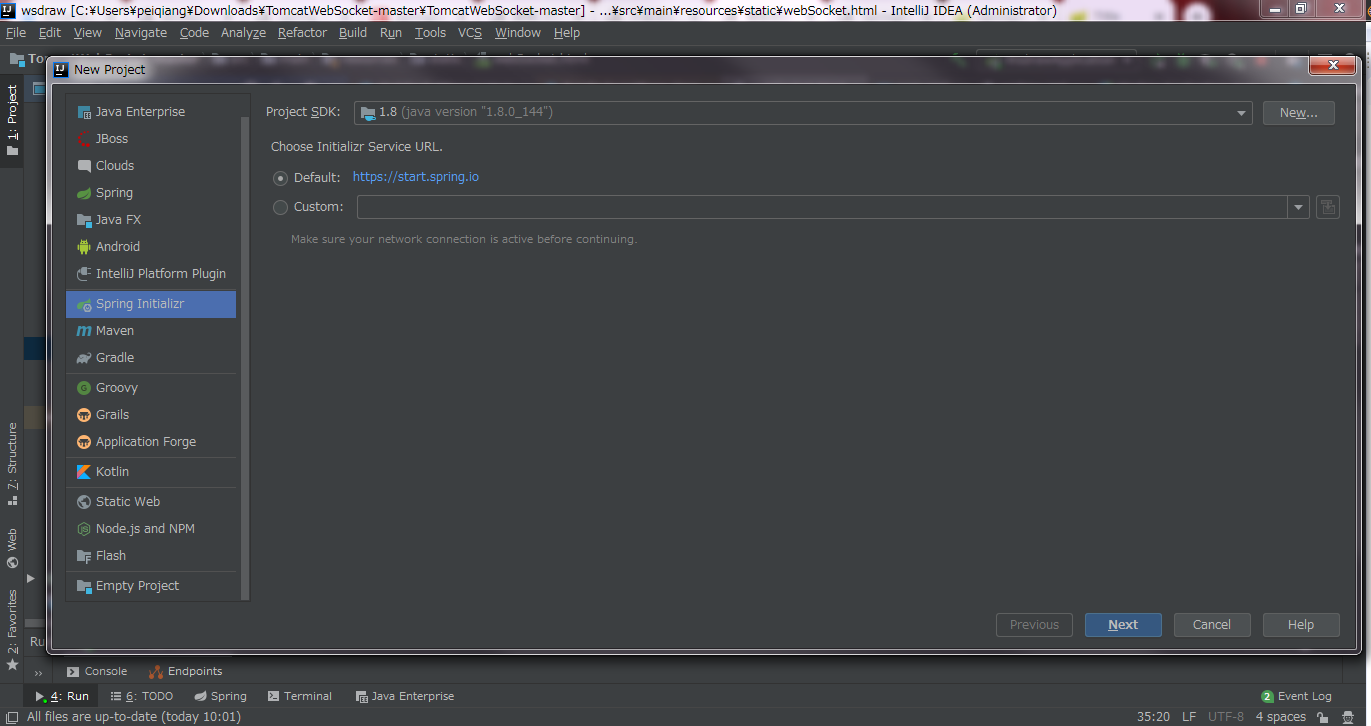Click the dialog Help button
Image resolution: width=1371 pixels, height=726 pixels.
pos(1301,625)
